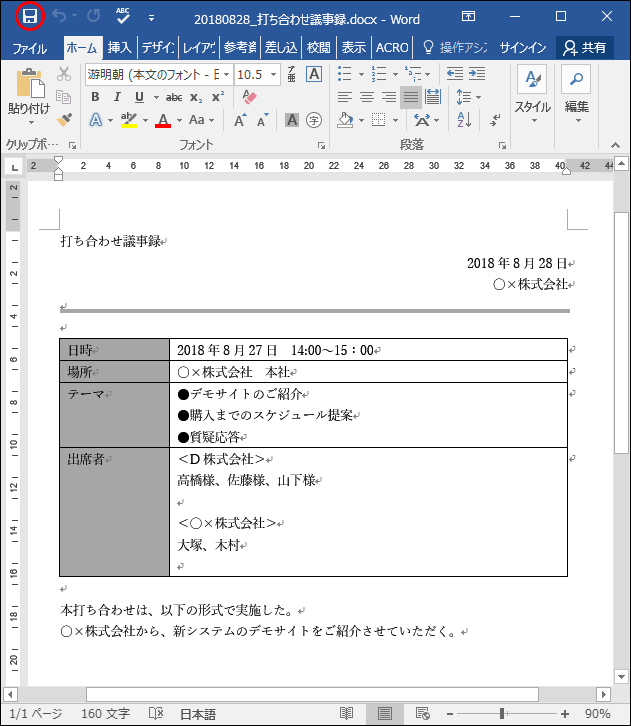Click Shrink Font smaller A icon

262,120
